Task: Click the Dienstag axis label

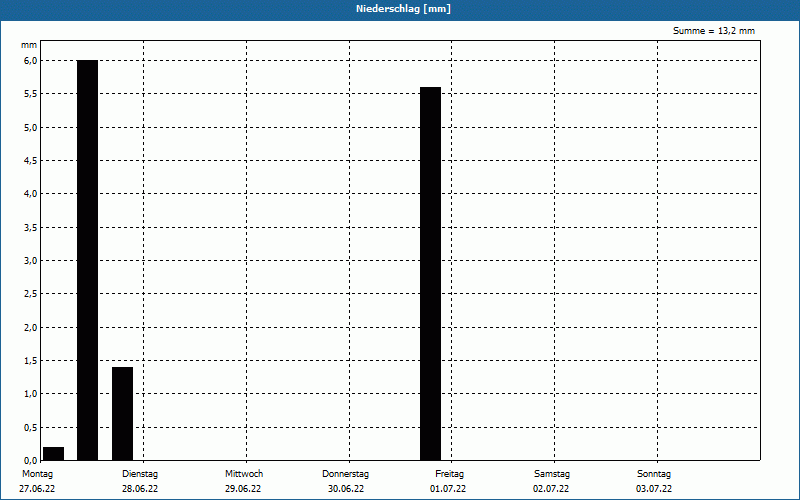Action: point(140,474)
